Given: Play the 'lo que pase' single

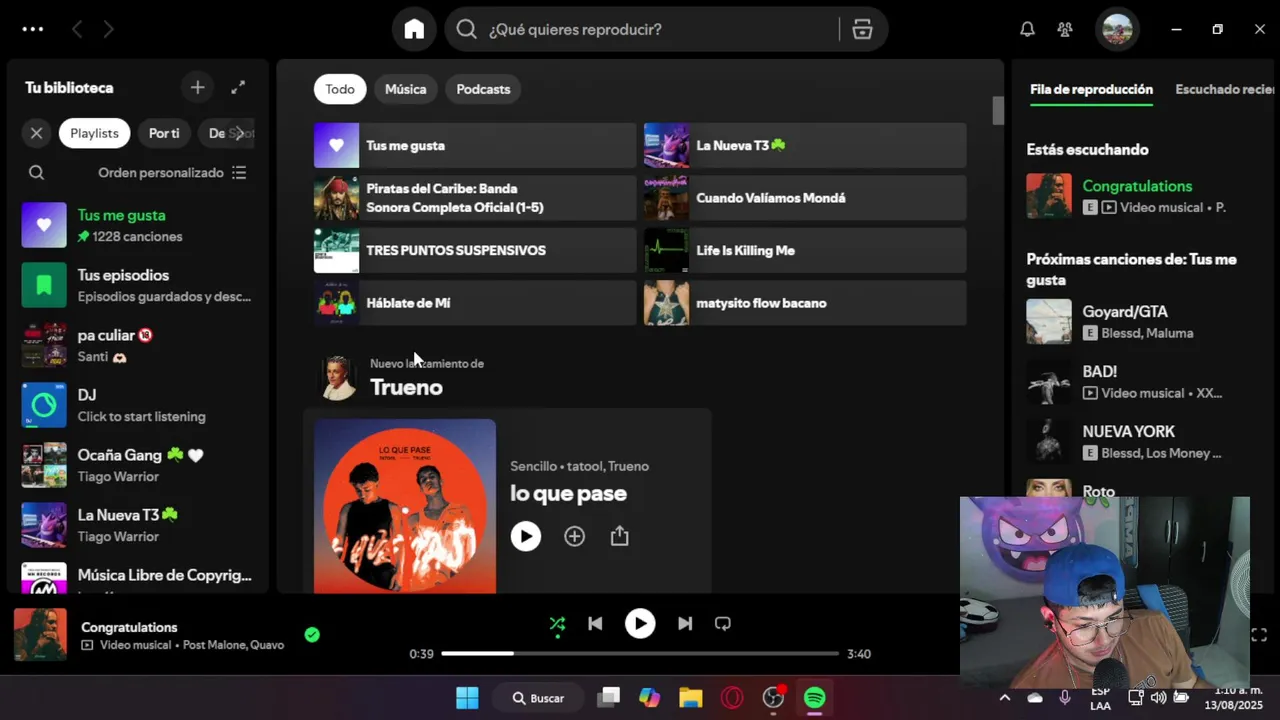Looking at the screenshot, I should pyautogui.click(x=526, y=536).
